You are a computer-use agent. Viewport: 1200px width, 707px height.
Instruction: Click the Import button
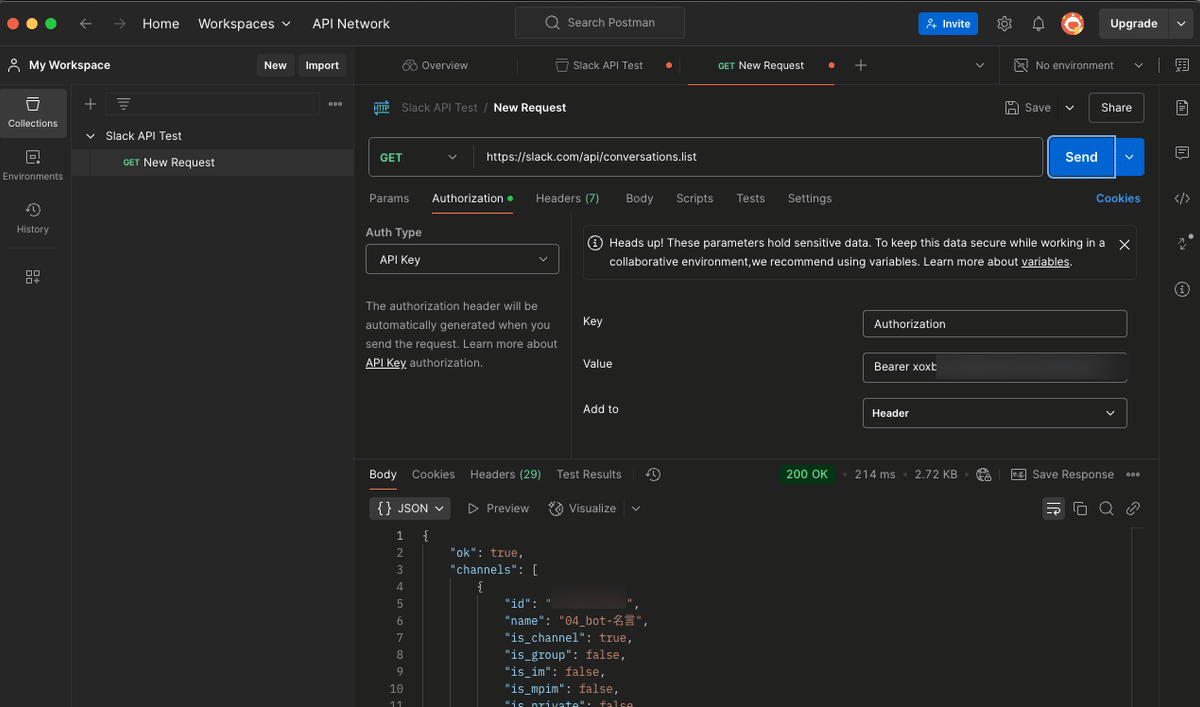pos(322,65)
